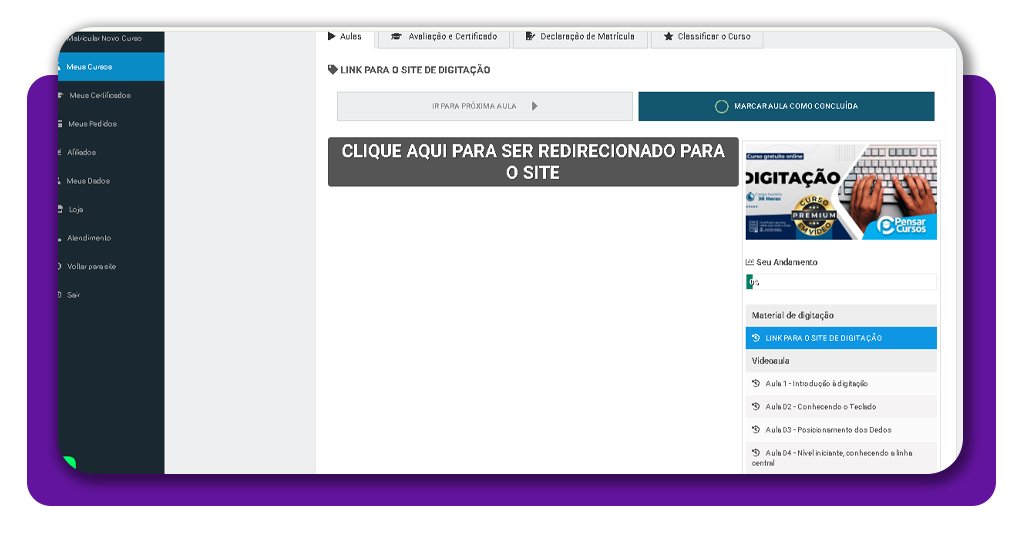
Task: Click arrow icon in próxima aula button
Action: click(534, 106)
